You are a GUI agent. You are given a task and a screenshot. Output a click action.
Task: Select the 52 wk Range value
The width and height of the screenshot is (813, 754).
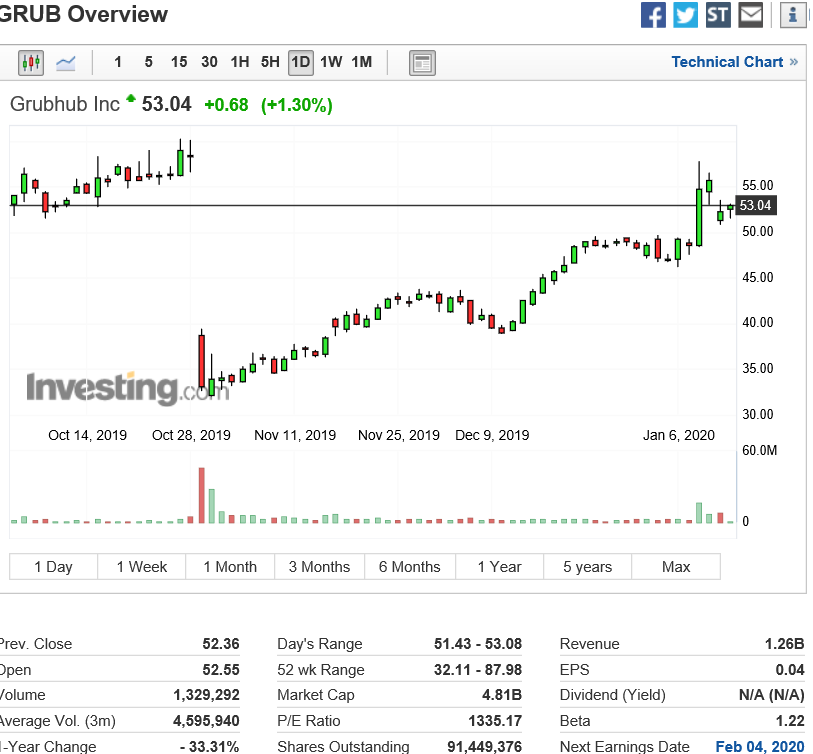pos(478,669)
